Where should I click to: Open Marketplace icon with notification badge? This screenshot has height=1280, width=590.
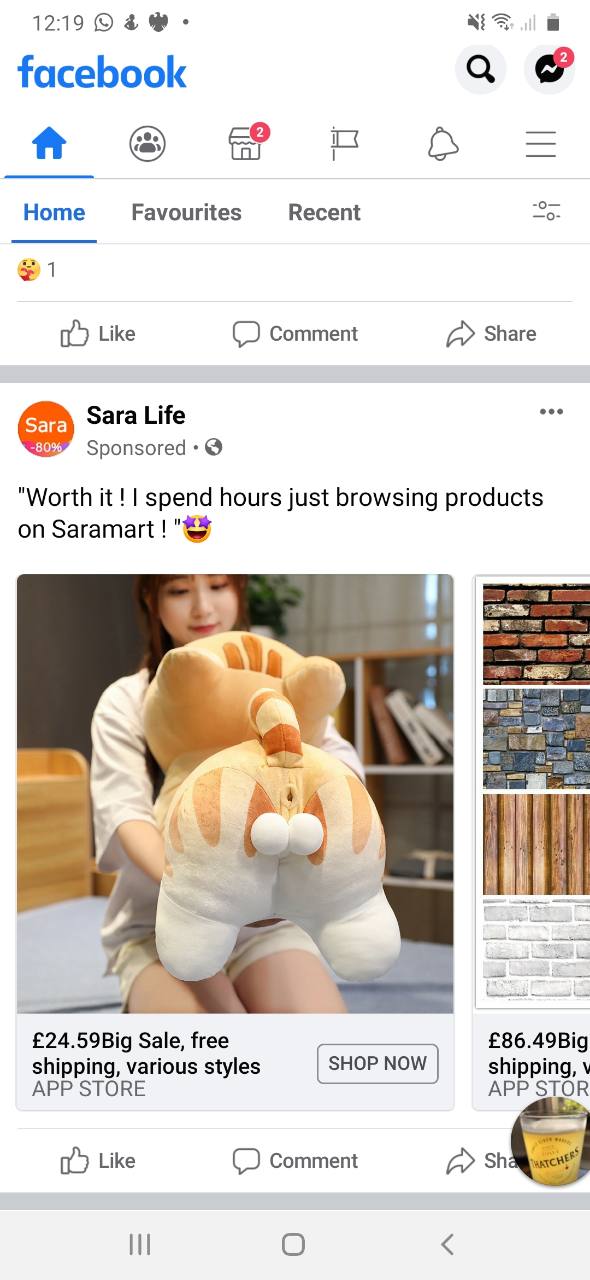[247, 143]
